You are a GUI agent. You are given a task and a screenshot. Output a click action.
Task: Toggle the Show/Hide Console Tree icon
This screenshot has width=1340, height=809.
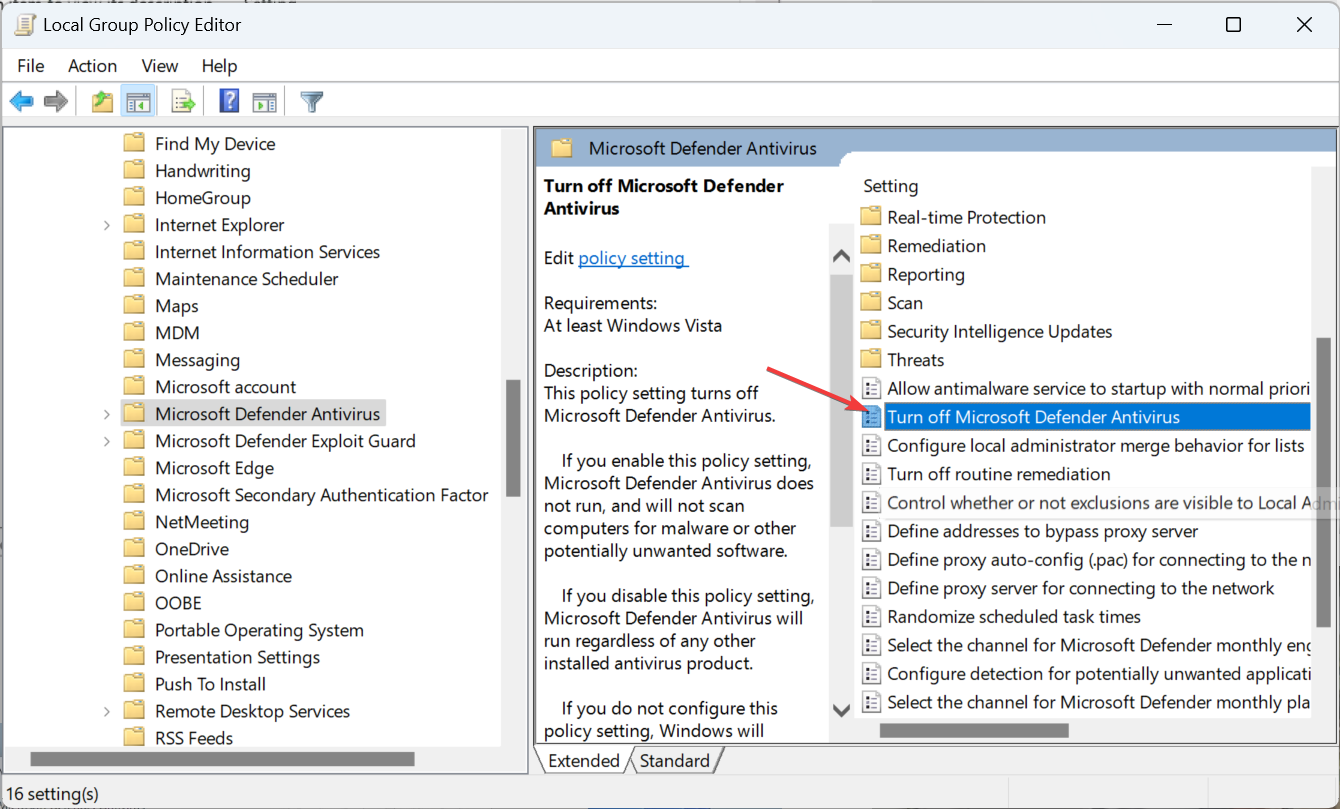point(137,101)
